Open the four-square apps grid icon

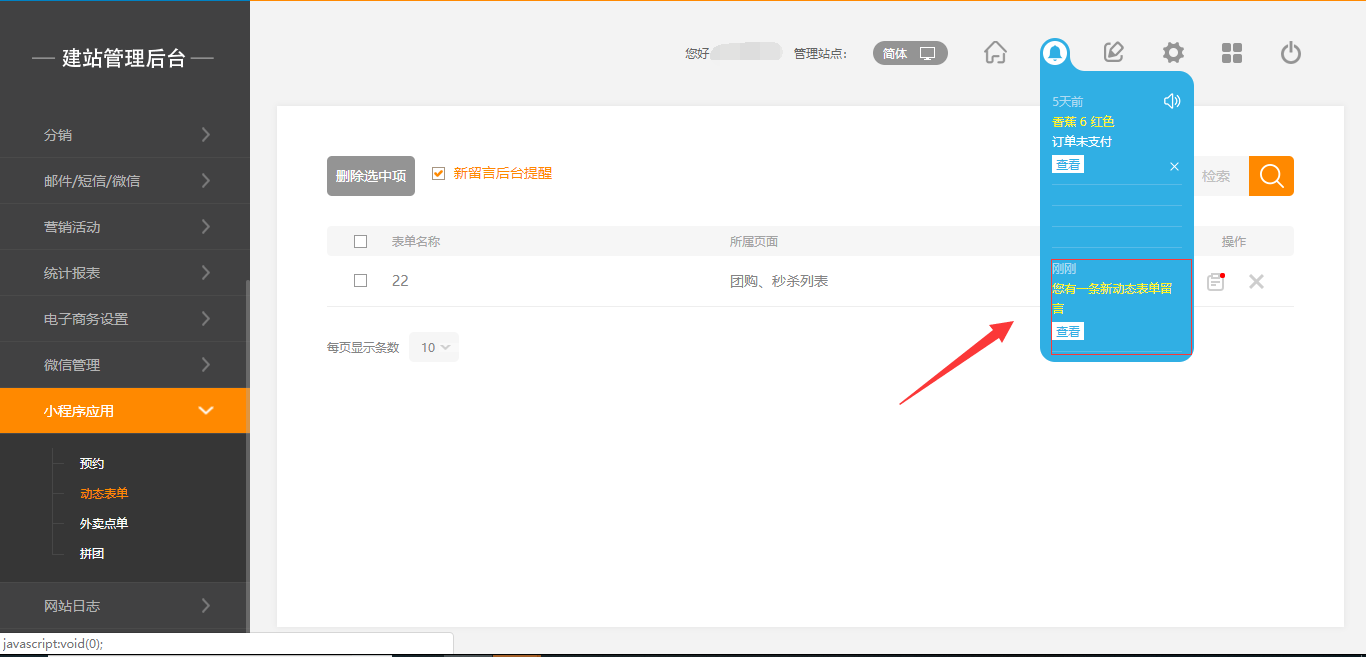(1232, 53)
